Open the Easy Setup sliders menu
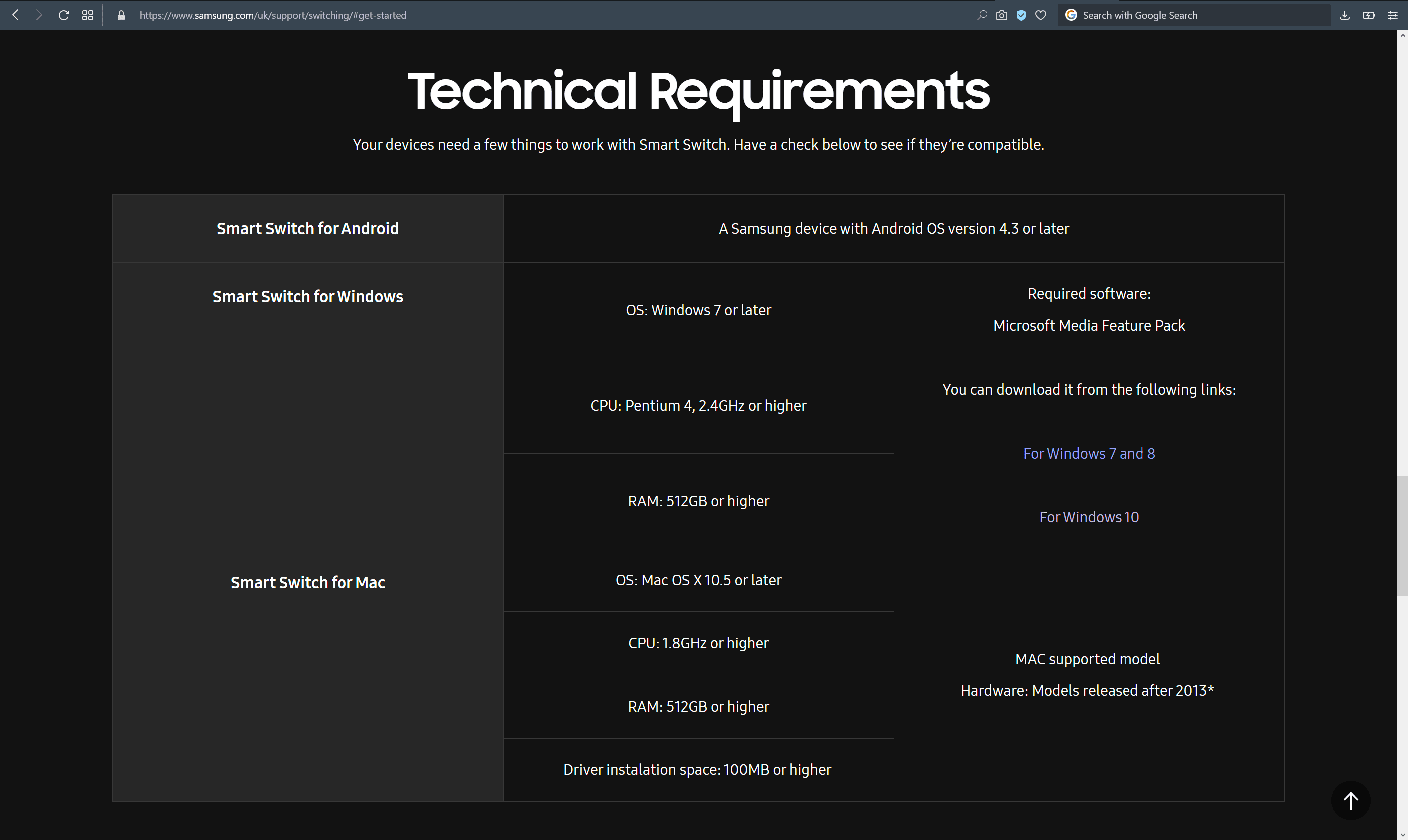The image size is (1408, 840). click(1392, 15)
